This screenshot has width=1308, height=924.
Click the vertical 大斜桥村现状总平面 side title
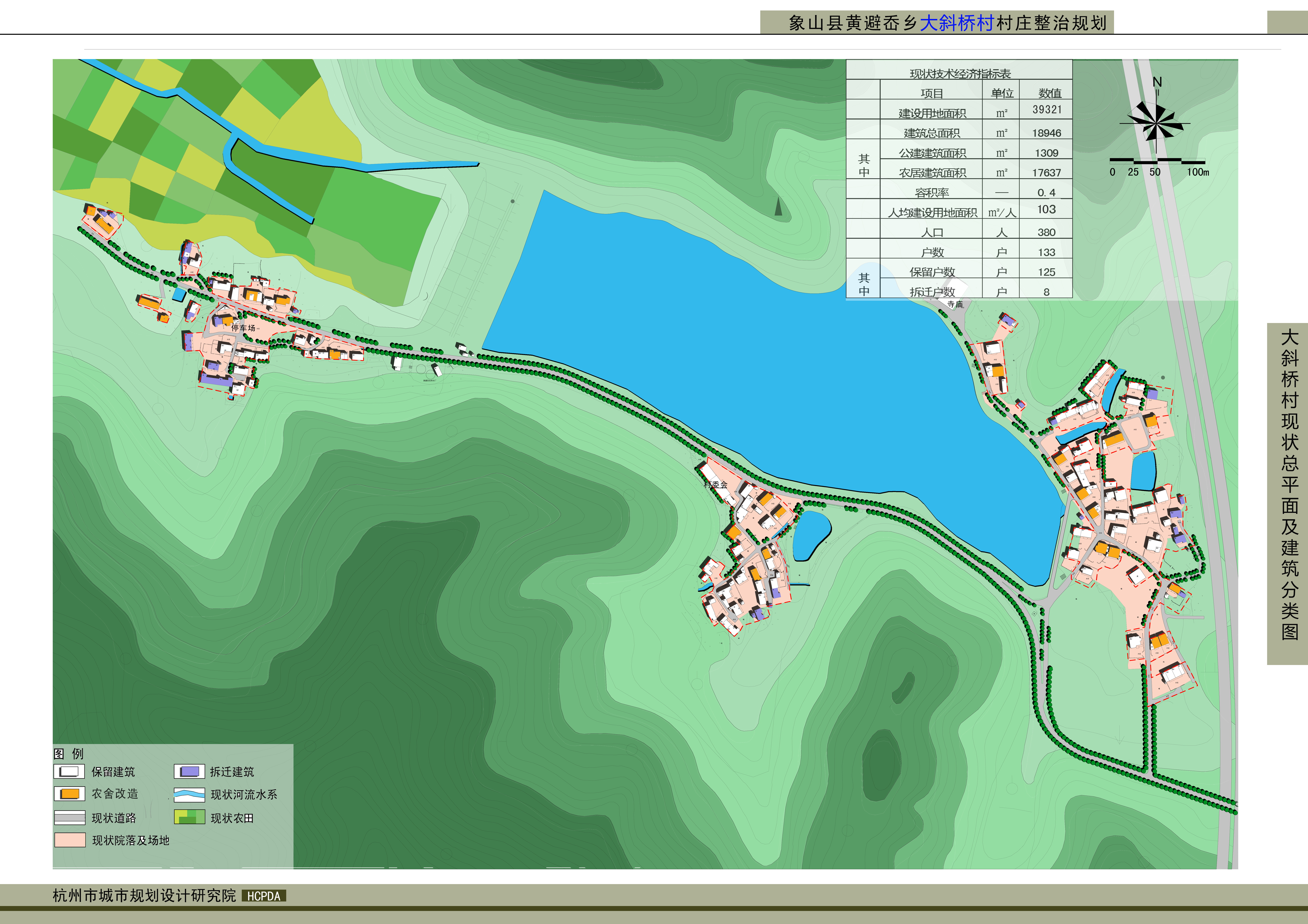pyautogui.click(x=1290, y=485)
